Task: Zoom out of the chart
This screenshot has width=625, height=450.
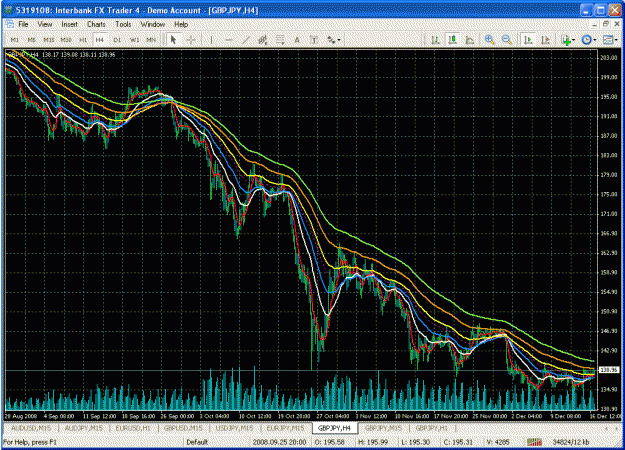Action: [x=507, y=39]
